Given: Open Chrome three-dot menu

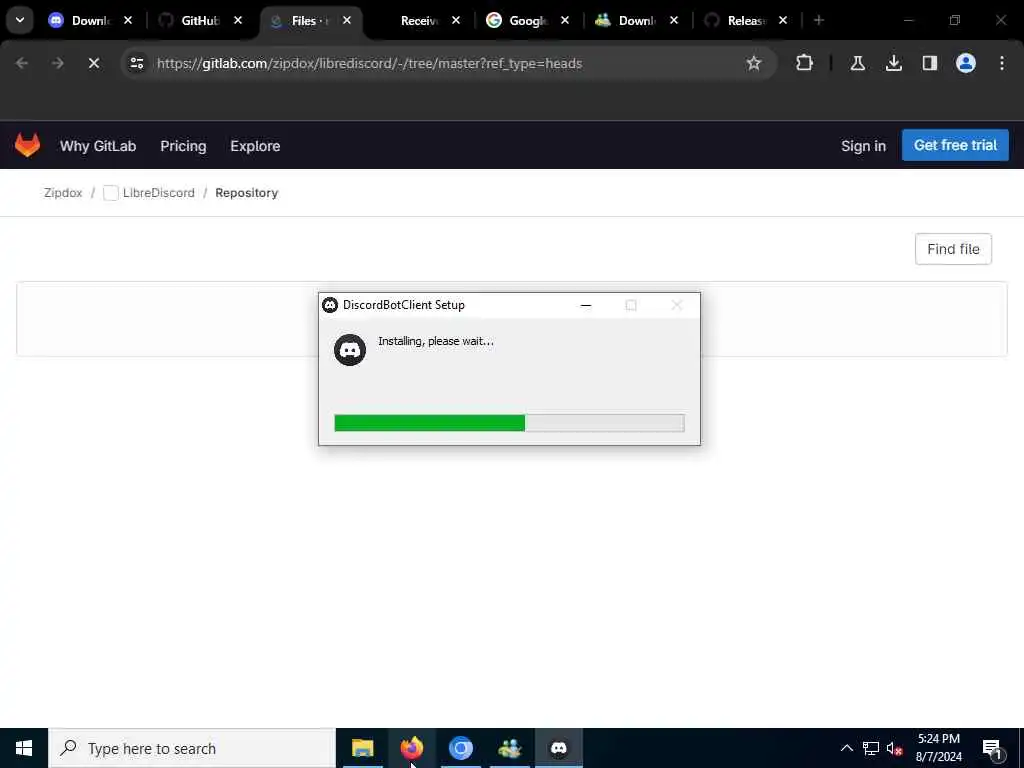Looking at the screenshot, I should (1002, 63).
